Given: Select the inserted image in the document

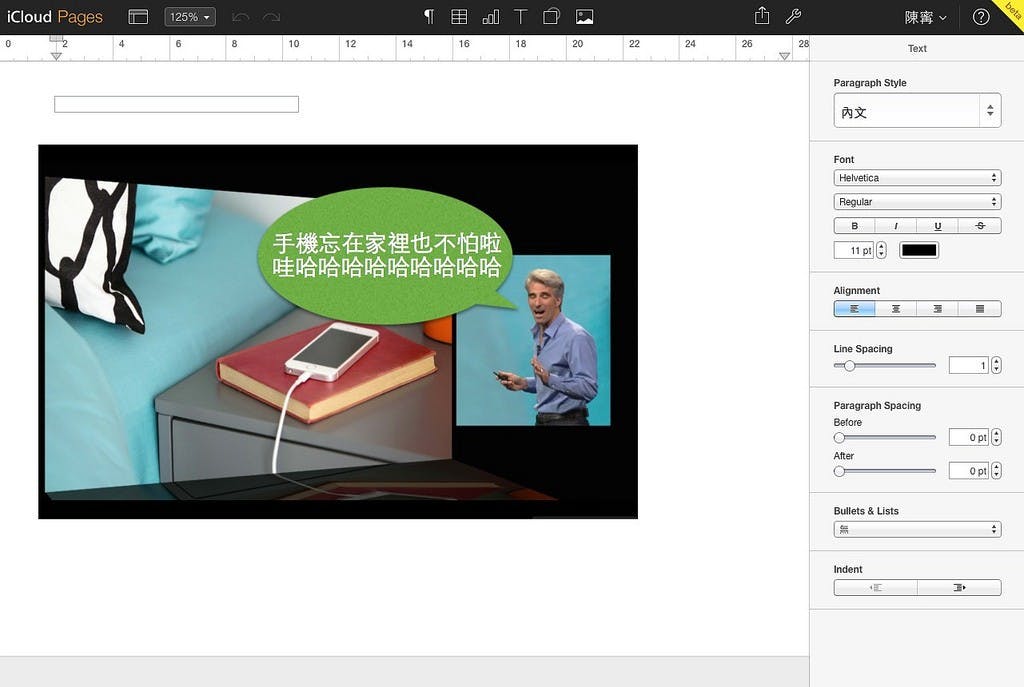Looking at the screenshot, I should point(338,332).
